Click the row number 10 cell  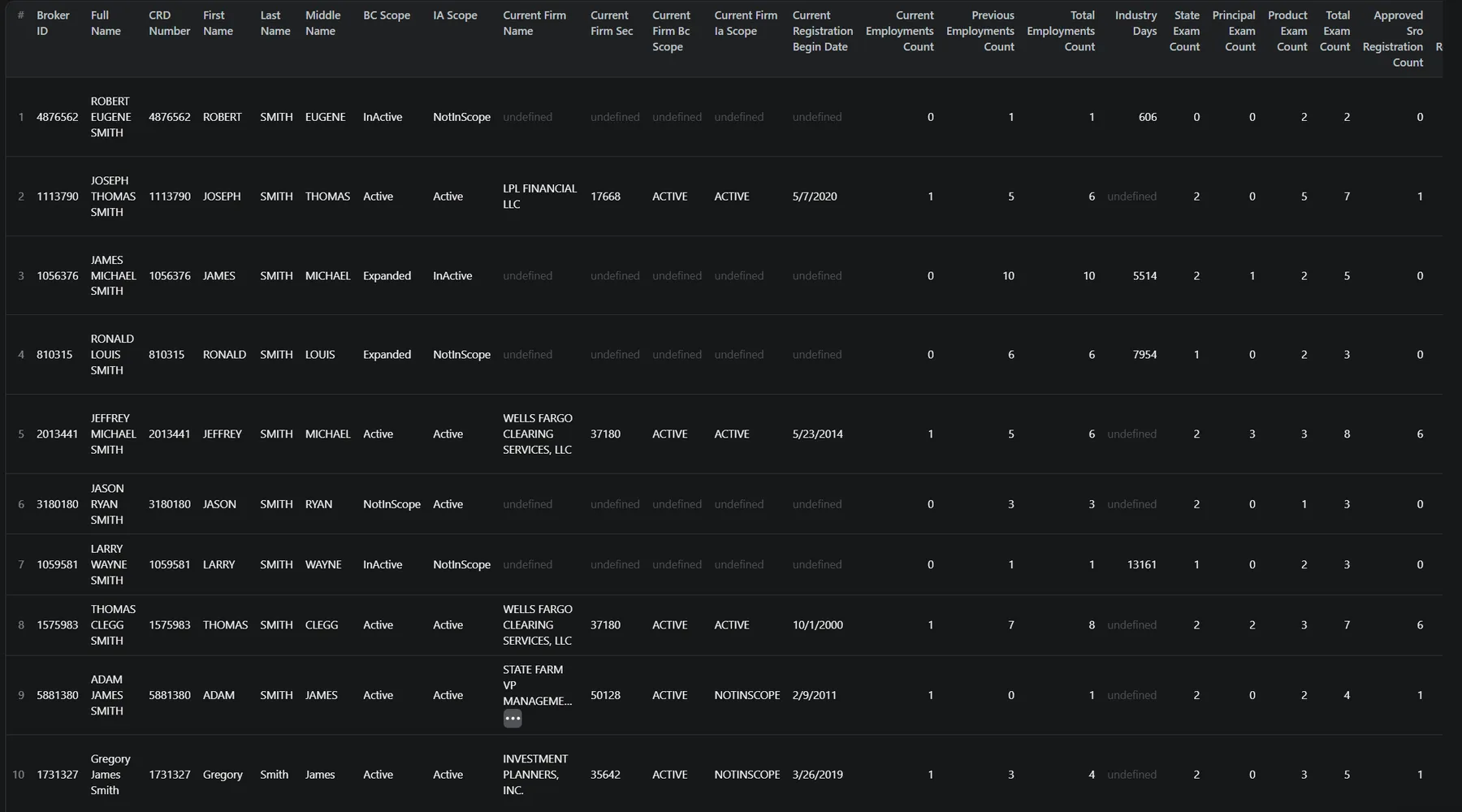coord(19,775)
